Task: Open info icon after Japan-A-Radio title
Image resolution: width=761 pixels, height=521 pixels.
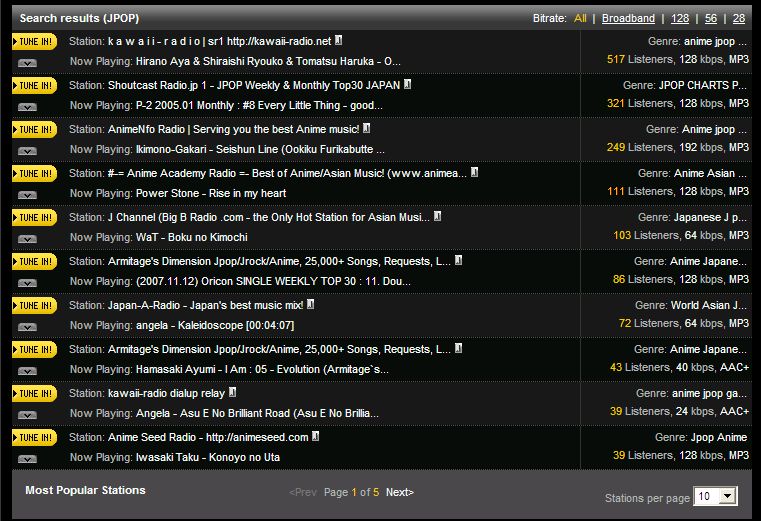Action: pyautogui.click(x=311, y=304)
